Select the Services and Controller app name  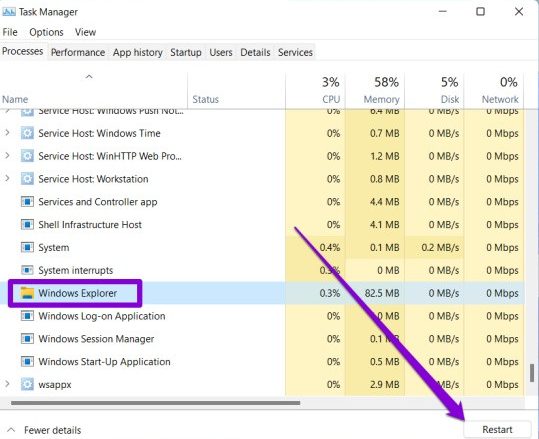click(x=98, y=202)
